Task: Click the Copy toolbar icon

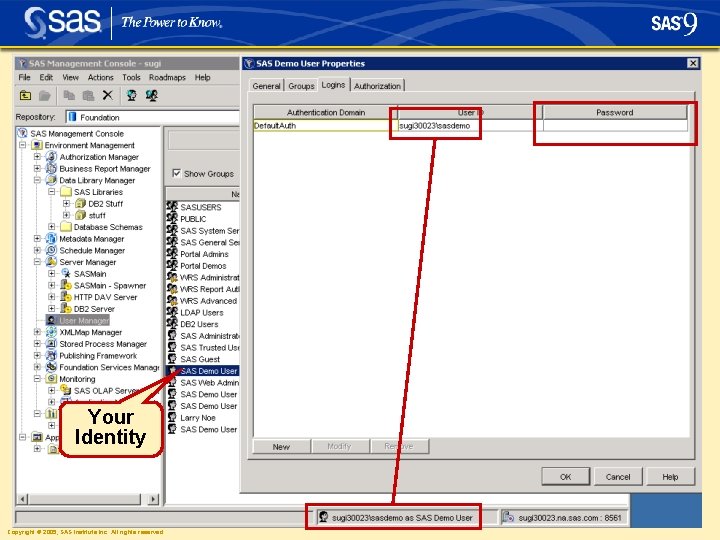Action: (69, 96)
